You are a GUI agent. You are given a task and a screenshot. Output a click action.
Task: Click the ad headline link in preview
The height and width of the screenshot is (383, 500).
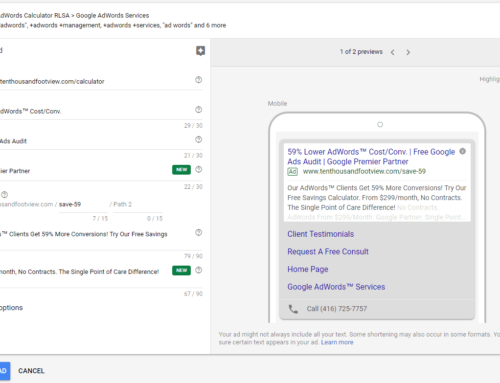coord(371,157)
